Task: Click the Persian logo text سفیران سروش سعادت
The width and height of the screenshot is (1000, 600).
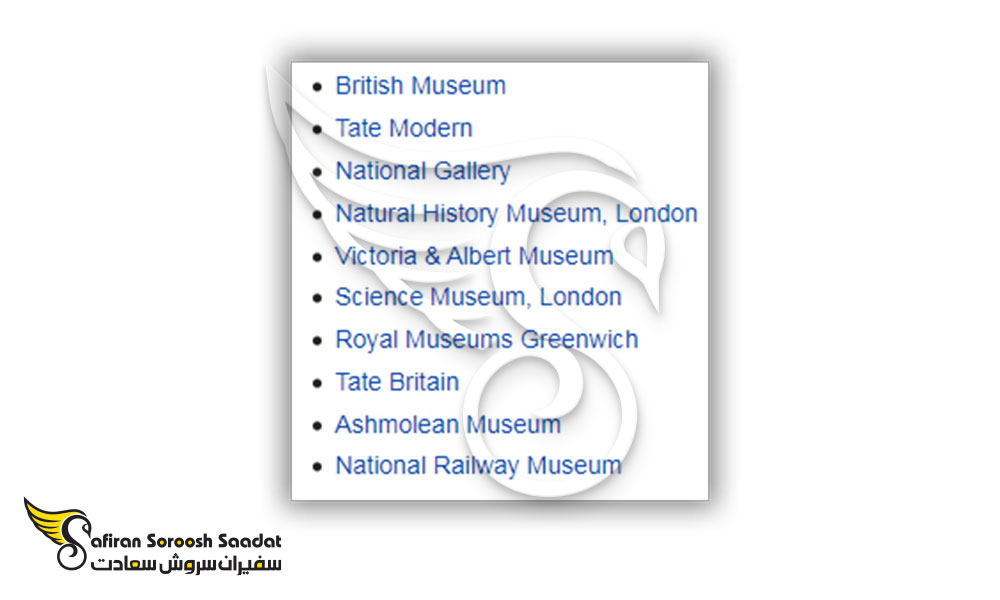Action: pyautogui.click(x=186, y=564)
